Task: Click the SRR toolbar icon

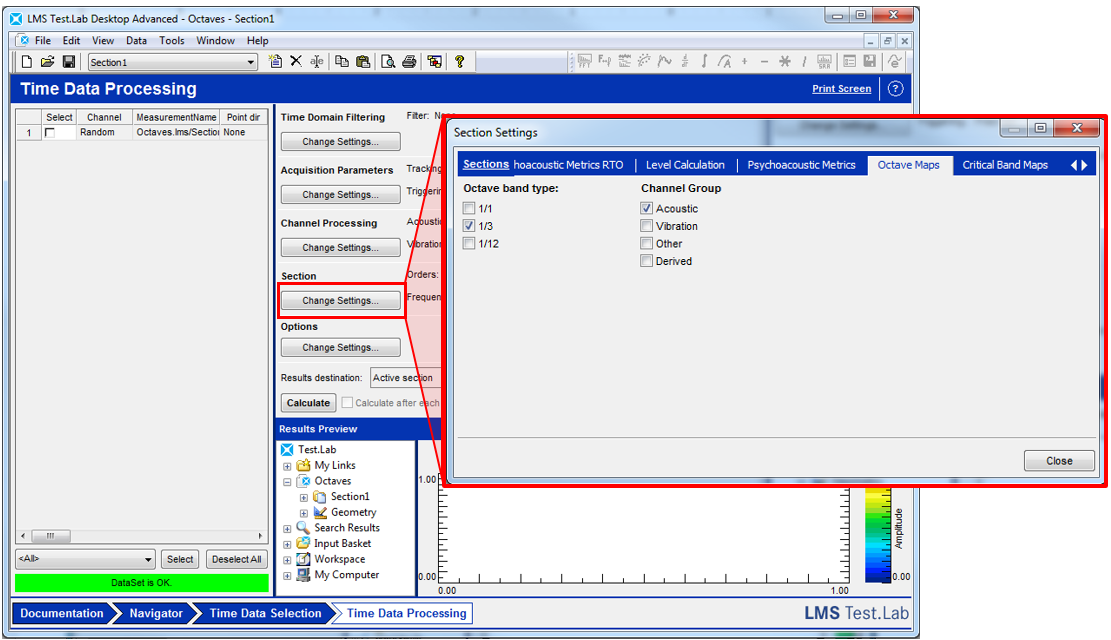Action: click(x=824, y=62)
